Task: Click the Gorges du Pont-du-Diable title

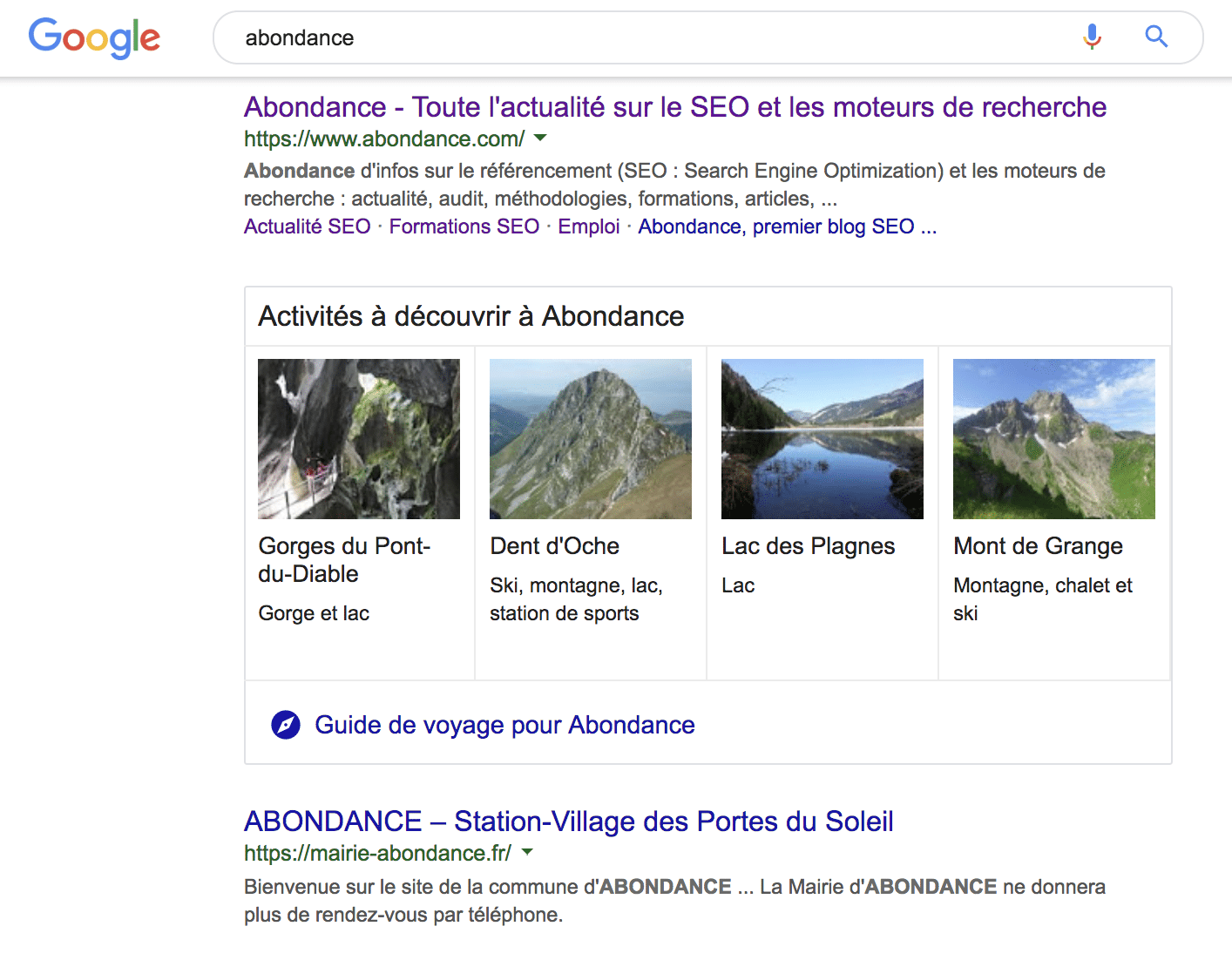Action: click(344, 560)
